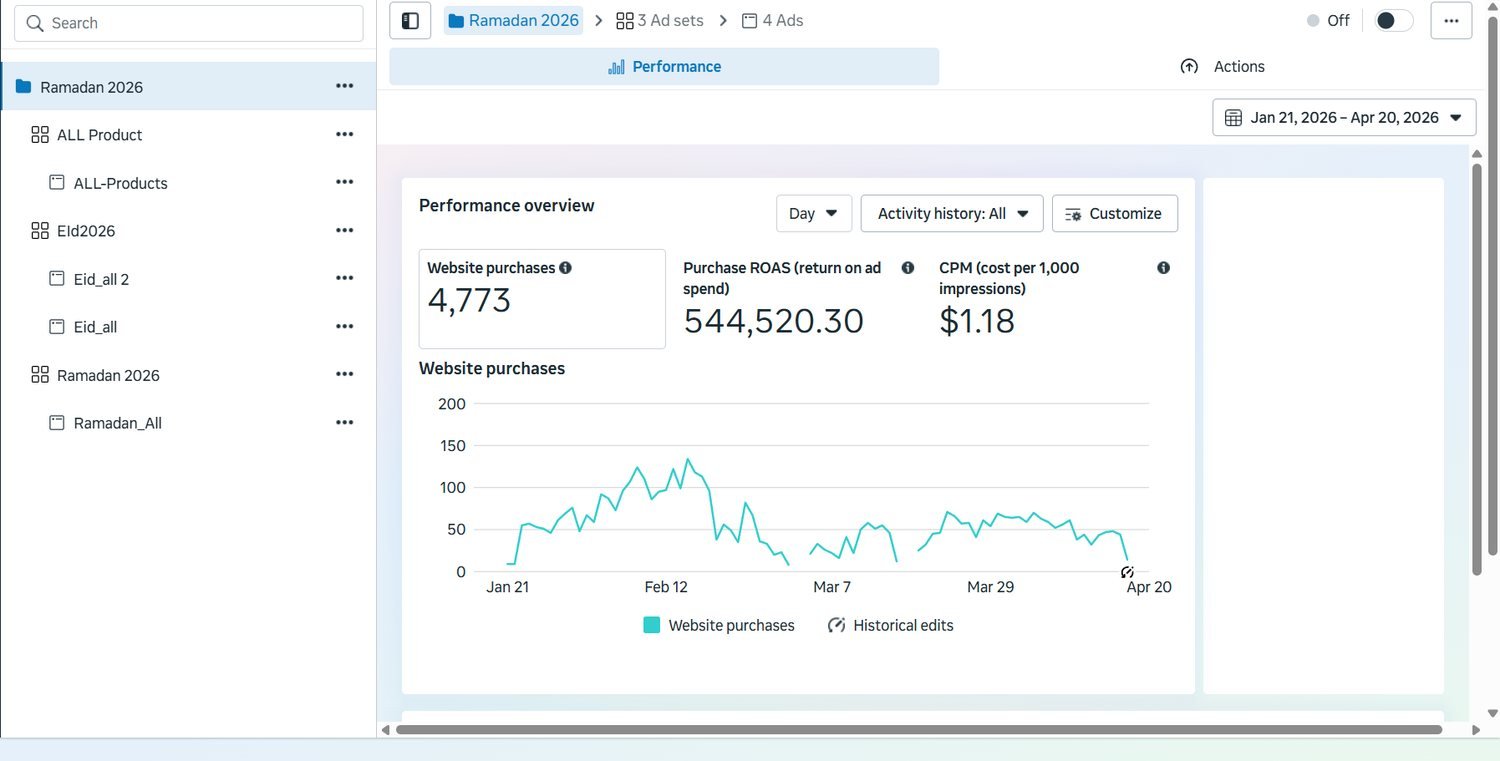Image resolution: width=1500 pixels, height=761 pixels.
Task: Select the CPM metric card
Action: pyautogui.click(x=1054, y=299)
